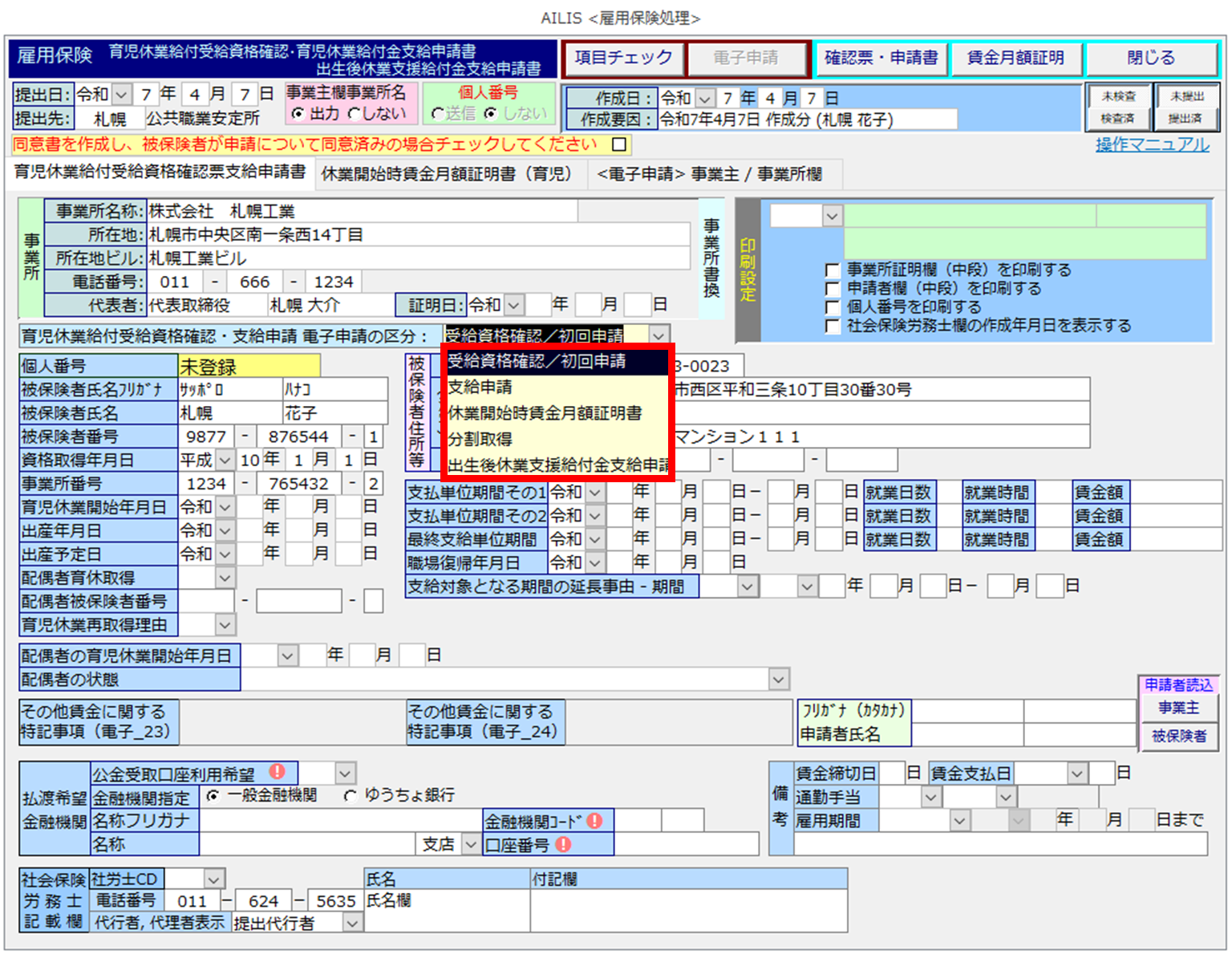
Task: Click the exclamation icon beside 口座番号
Action: (564, 844)
